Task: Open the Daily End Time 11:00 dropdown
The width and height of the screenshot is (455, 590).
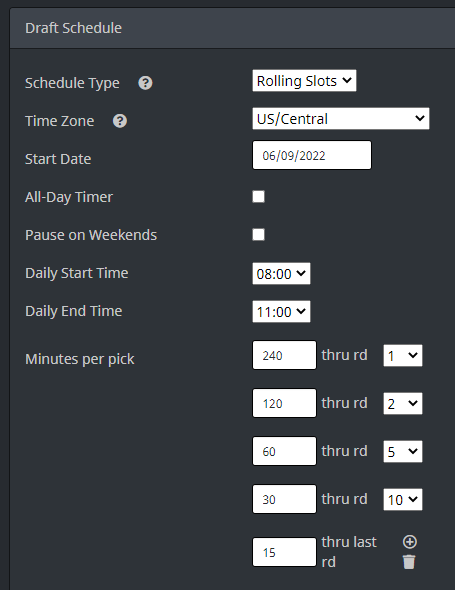Action: 281,312
